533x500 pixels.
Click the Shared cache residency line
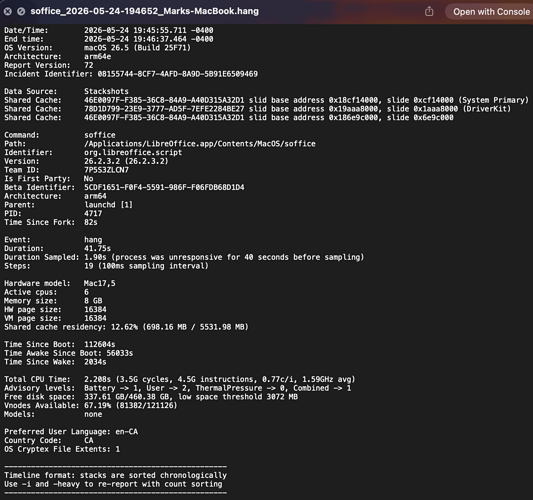tap(126, 327)
